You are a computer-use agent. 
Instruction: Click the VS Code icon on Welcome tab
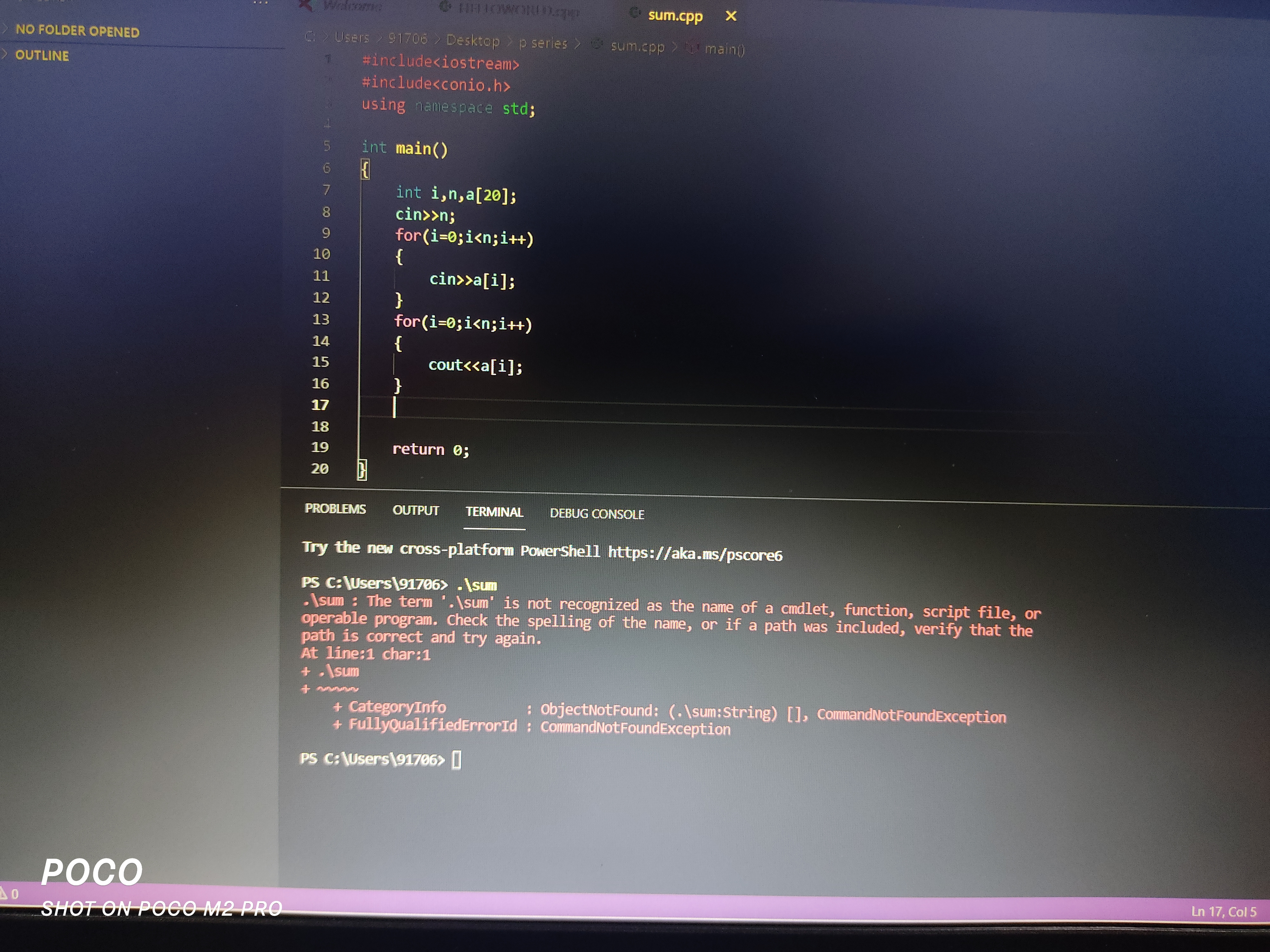click(x=305, y=5)
